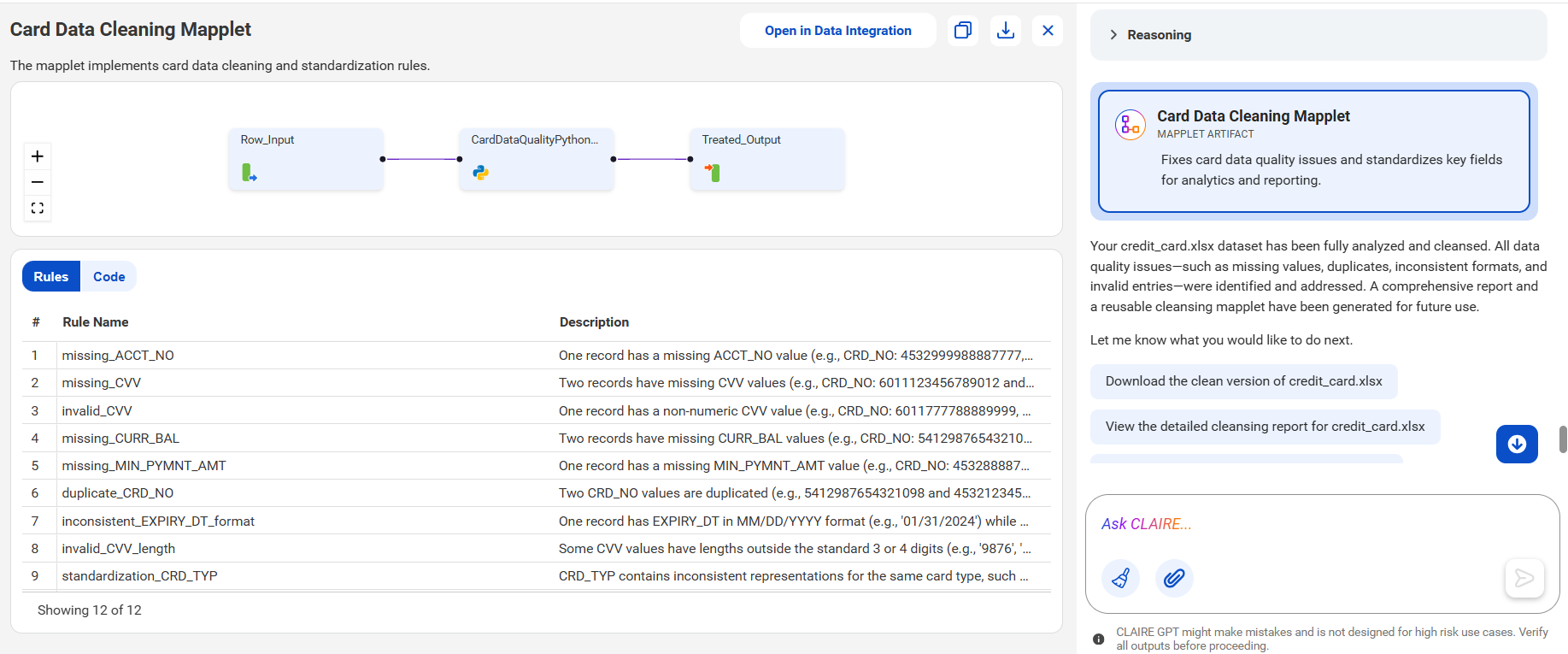This screenshot has height=654, width=1568.
Task: Click the mapplet artifact icon in chat card
Action: point(1130,125)
